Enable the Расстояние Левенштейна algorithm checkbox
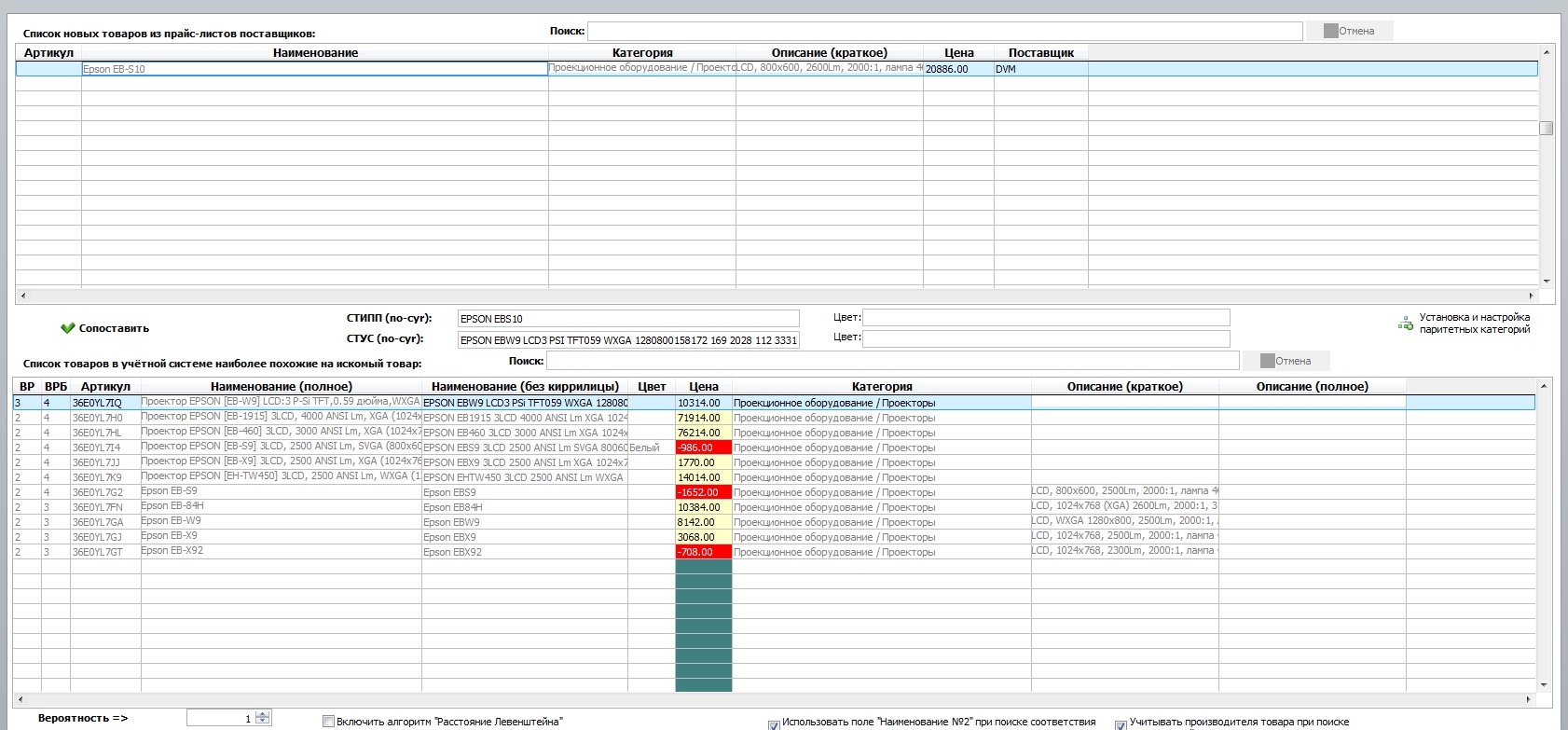Viewport: 1568px width, 730px height. point(328,721)
